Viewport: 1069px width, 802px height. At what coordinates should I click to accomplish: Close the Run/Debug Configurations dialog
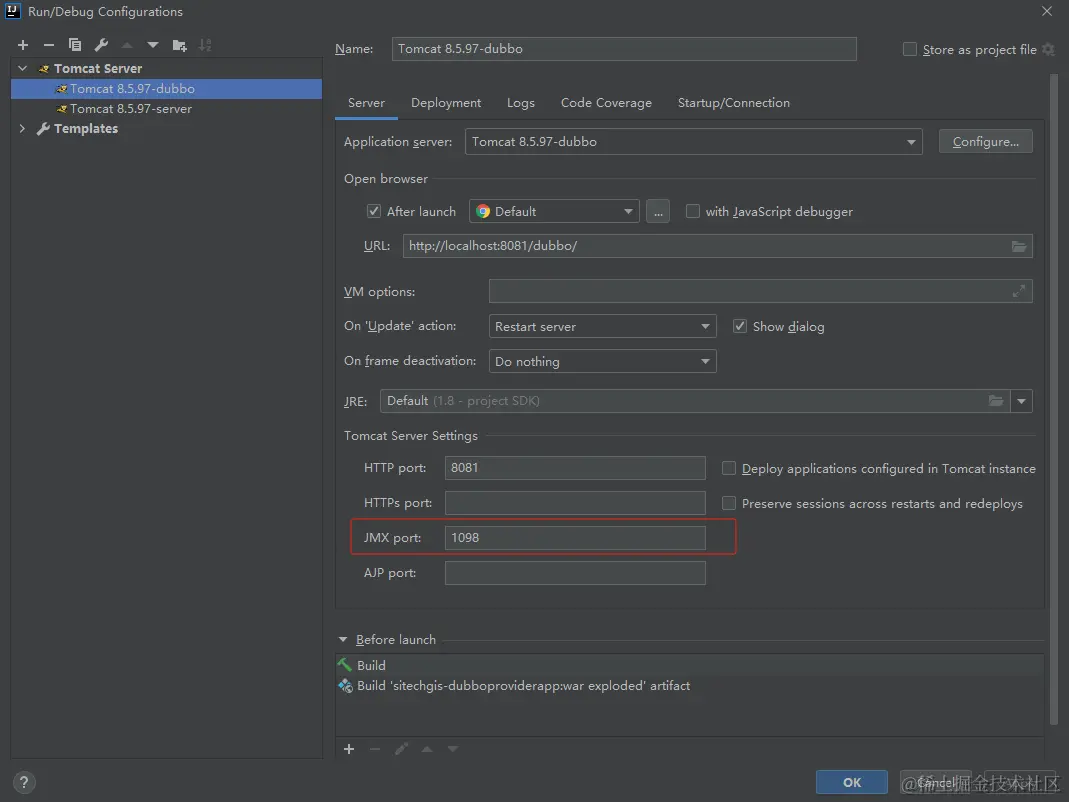pyautogui.click(x=1047, y=11)
